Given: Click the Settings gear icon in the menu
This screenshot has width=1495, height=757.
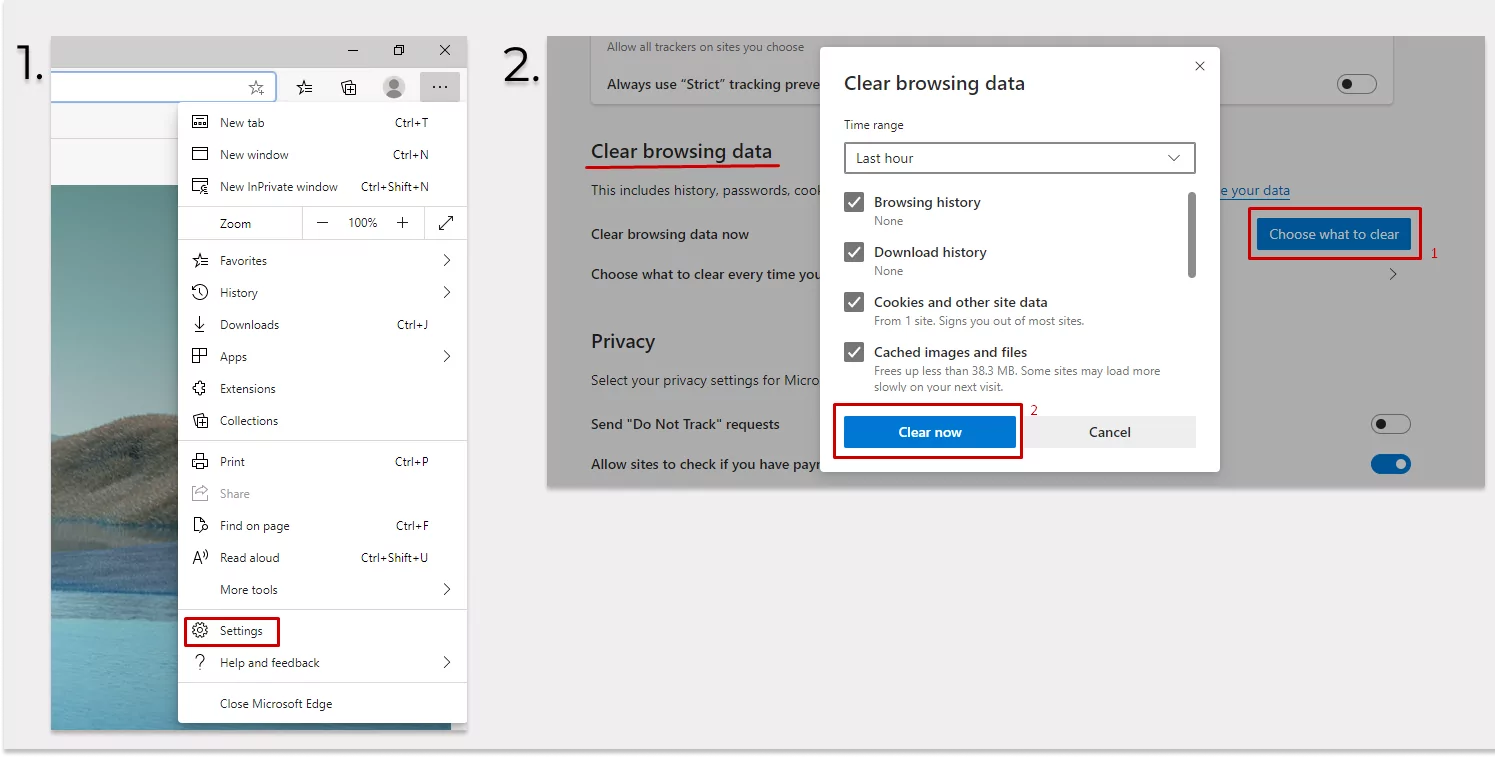Looking at the screenshot, I should 200,631.
